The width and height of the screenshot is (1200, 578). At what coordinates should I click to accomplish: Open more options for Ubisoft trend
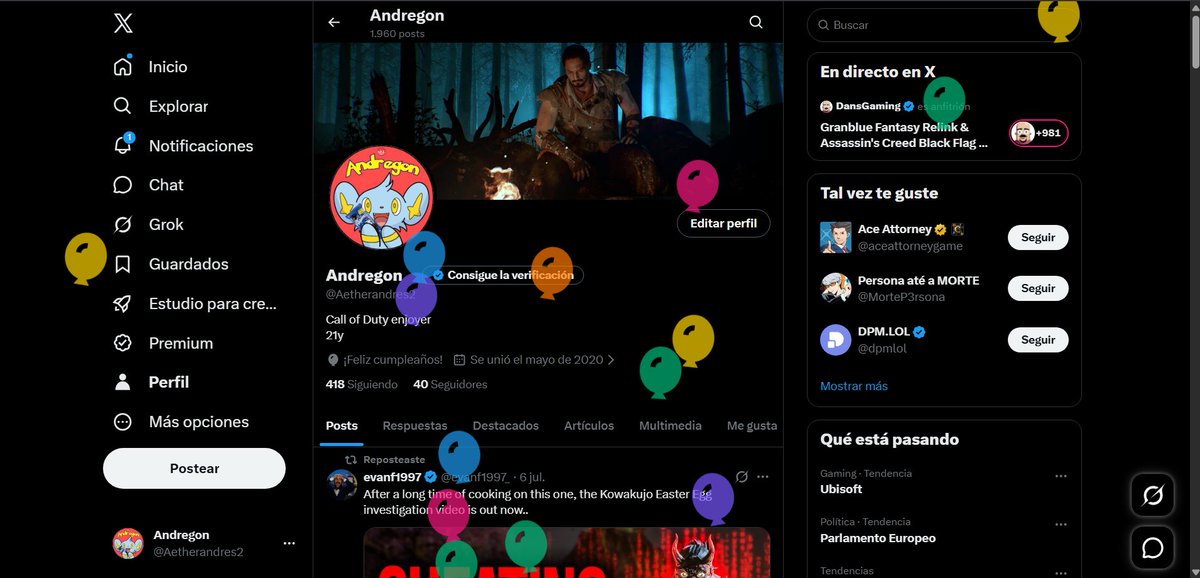tap(1061, 476)
